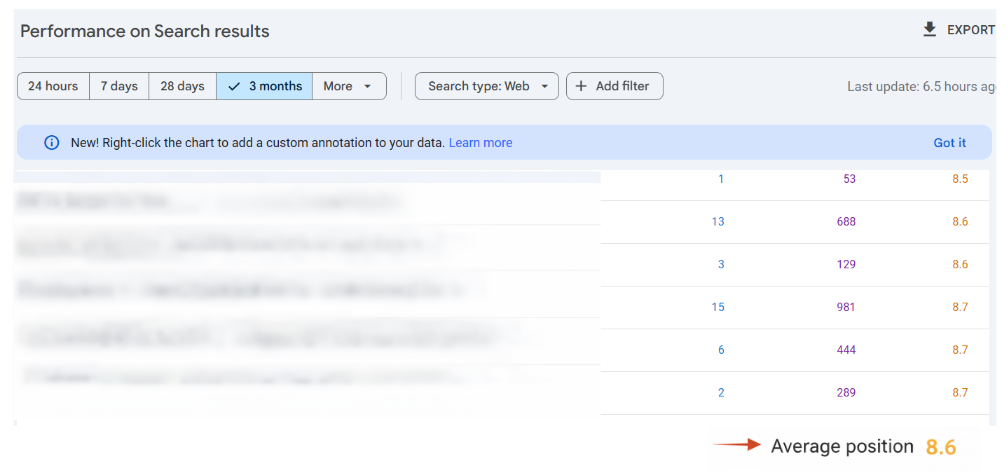Click the clicks value 6
The height and width of the screenshot is (472, 1008).
coord(721,350)
